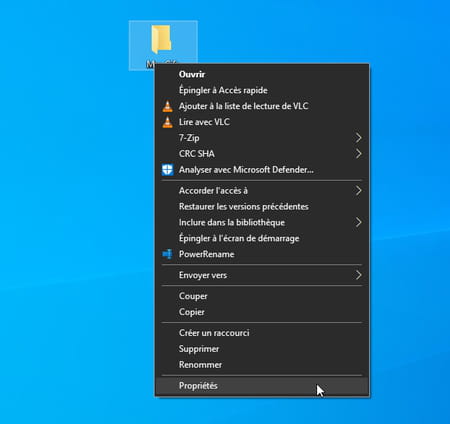Expand the 'Envoyer vers' submenu arrow
This screenshot has width=450, height=424.
click(x=358, y=275)
